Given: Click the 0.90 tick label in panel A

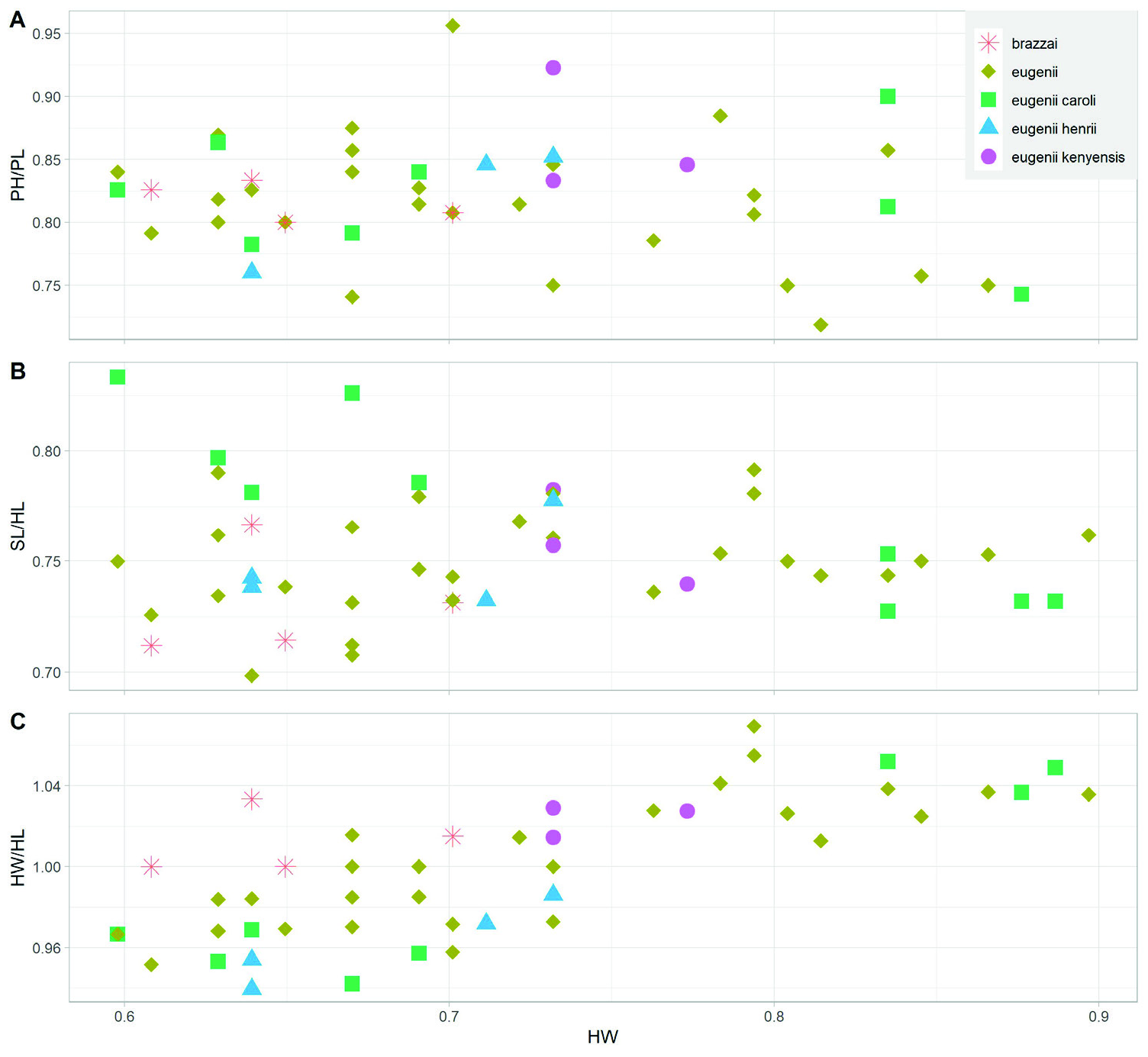Looking at the screenshot, I should [47, 97].
